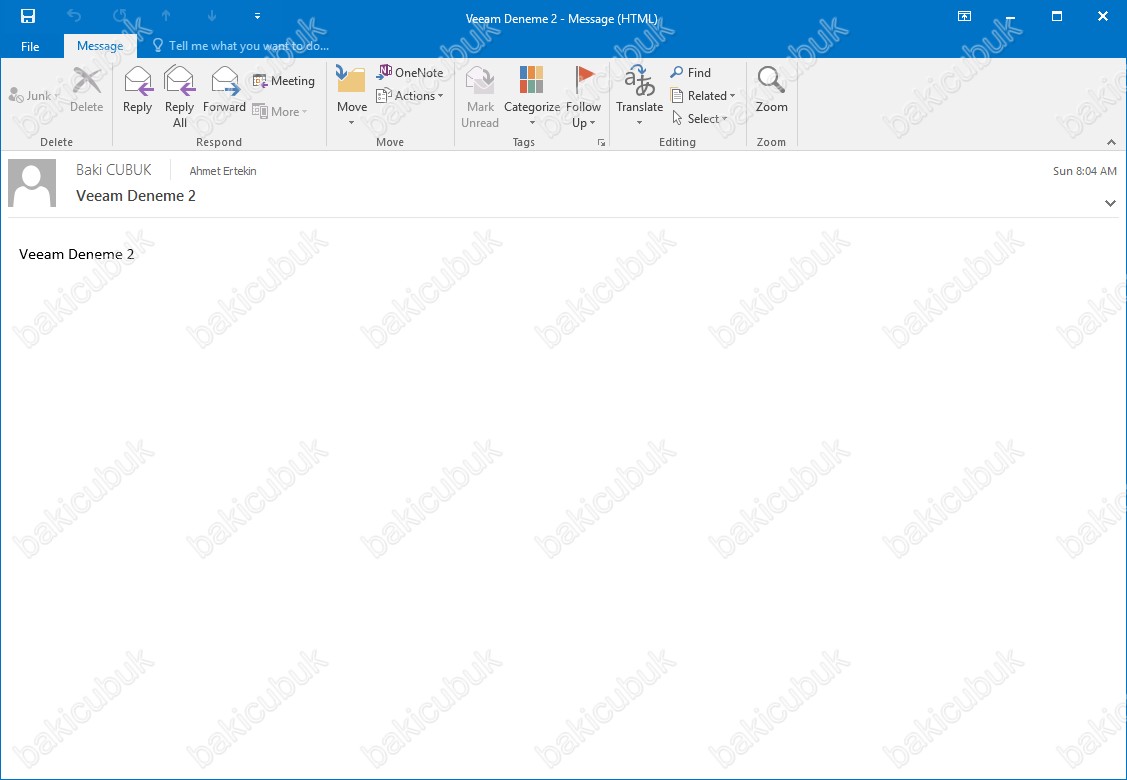This screenshot has width=1127, height=780.
Task: Click recipient Ahmet Ertekin
Action: [x=223, y=171]
